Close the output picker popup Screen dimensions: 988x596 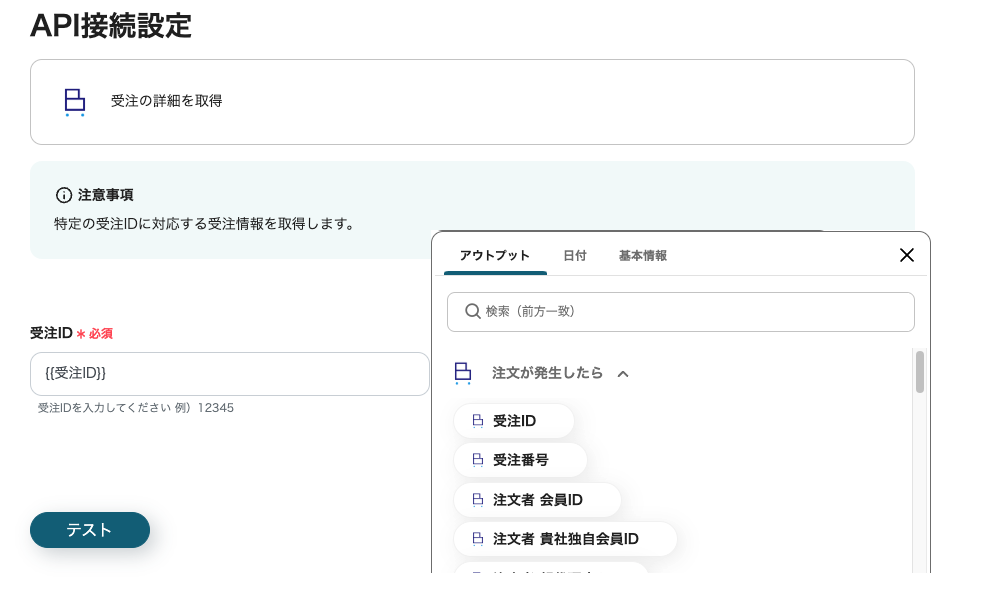pyautogui.click(x=907, y=255)
